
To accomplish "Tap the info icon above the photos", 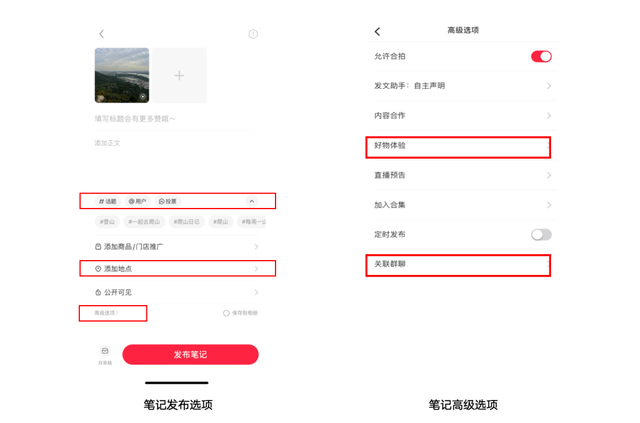I will [x=253, y=34].
